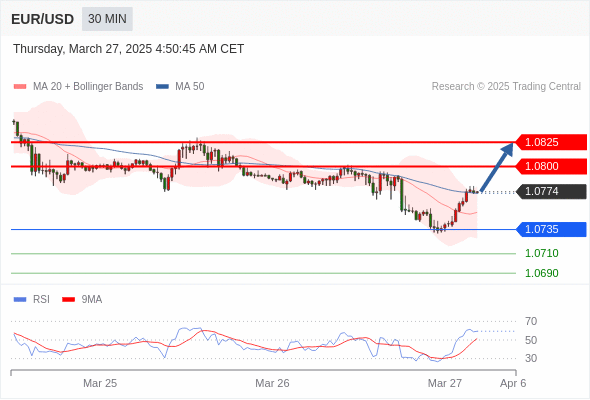Click the 9MA legend red swatch
The image size is (590, 400).
pyautogui.click(x=68, y=300)
